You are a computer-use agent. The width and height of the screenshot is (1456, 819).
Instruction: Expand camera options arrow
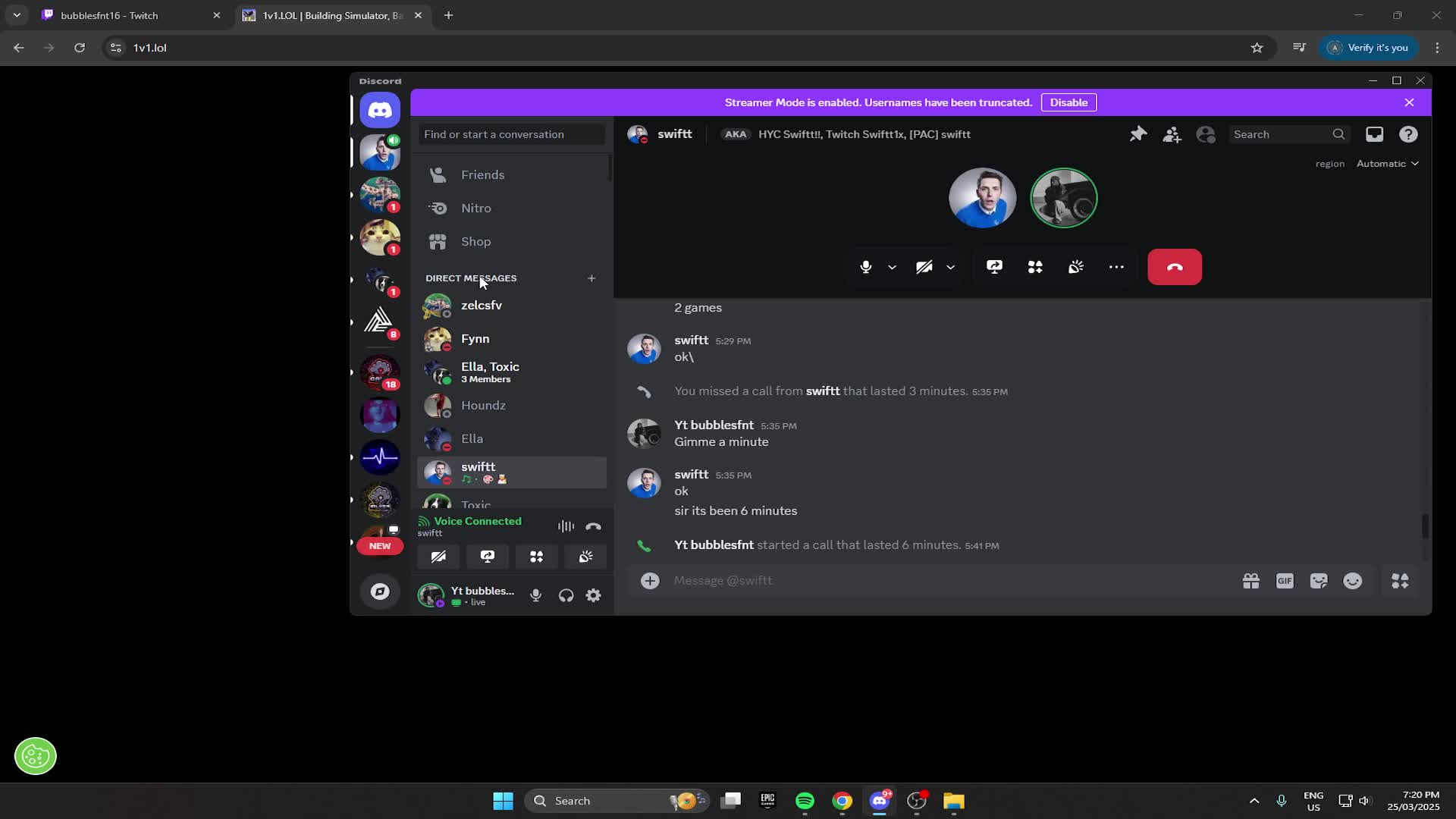click(x=950, y=267)
